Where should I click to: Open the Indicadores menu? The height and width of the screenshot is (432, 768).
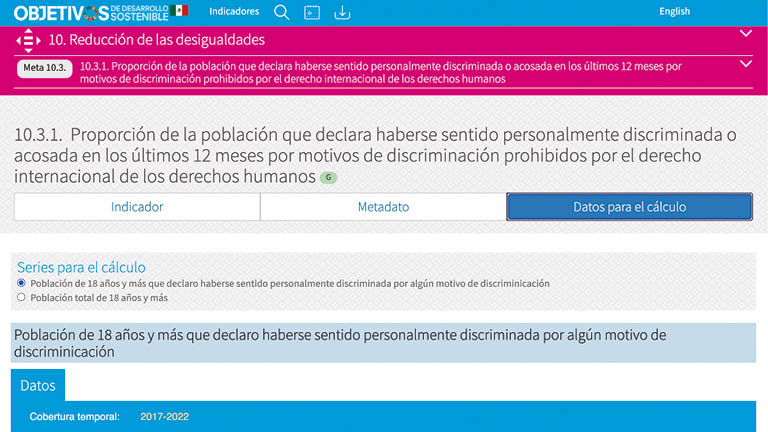234,12
